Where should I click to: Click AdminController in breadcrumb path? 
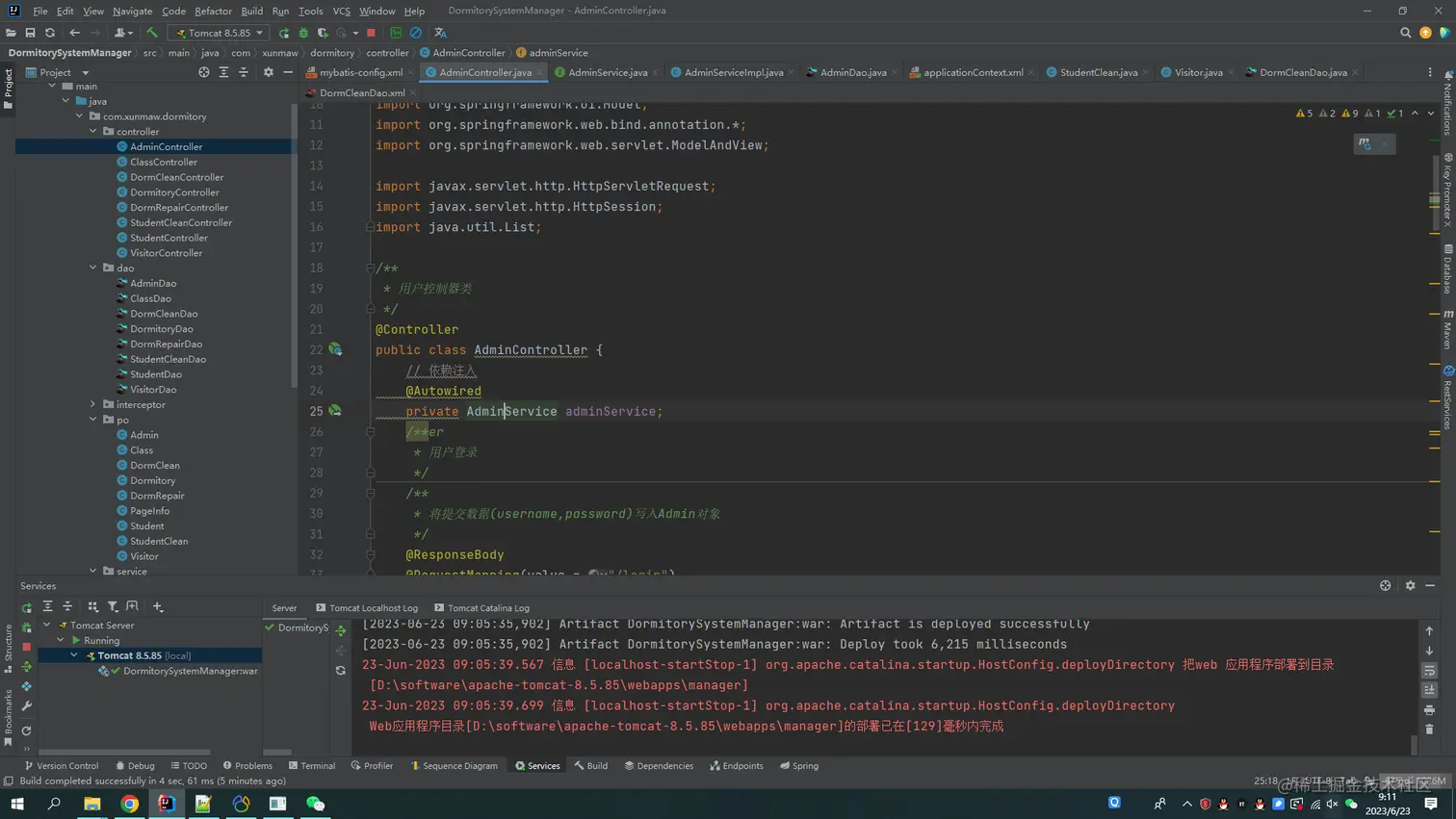coord(462,53)
